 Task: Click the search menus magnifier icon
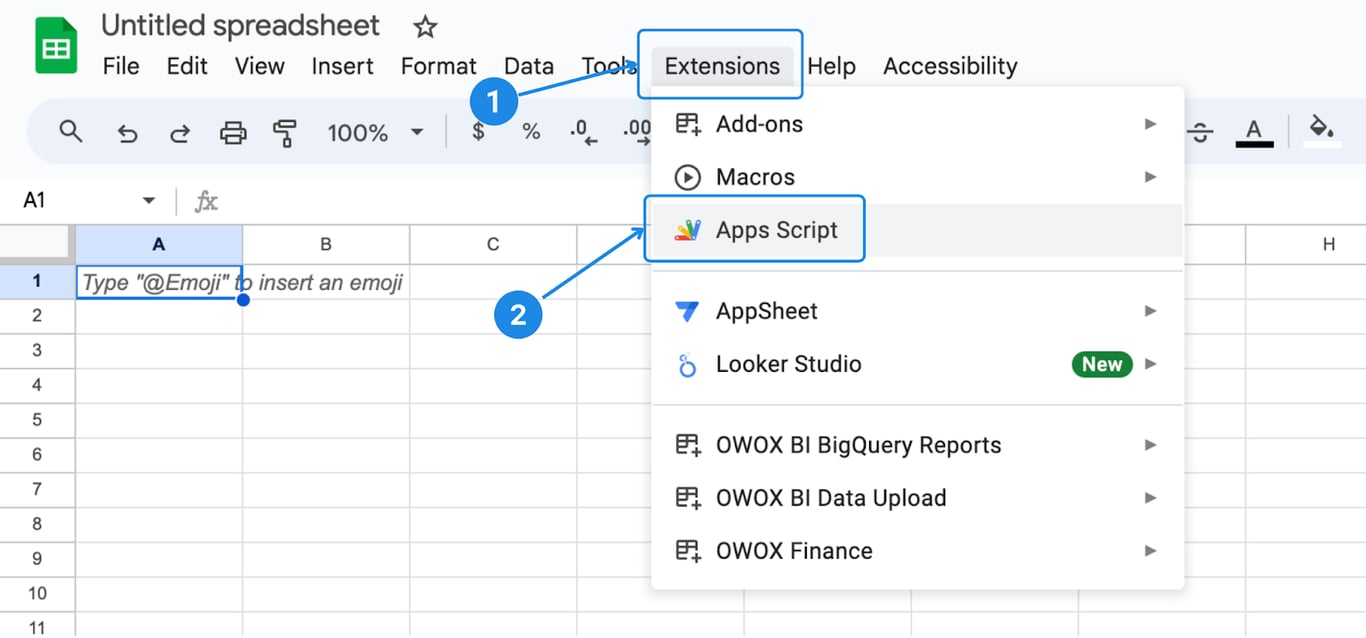click(70, 131)
